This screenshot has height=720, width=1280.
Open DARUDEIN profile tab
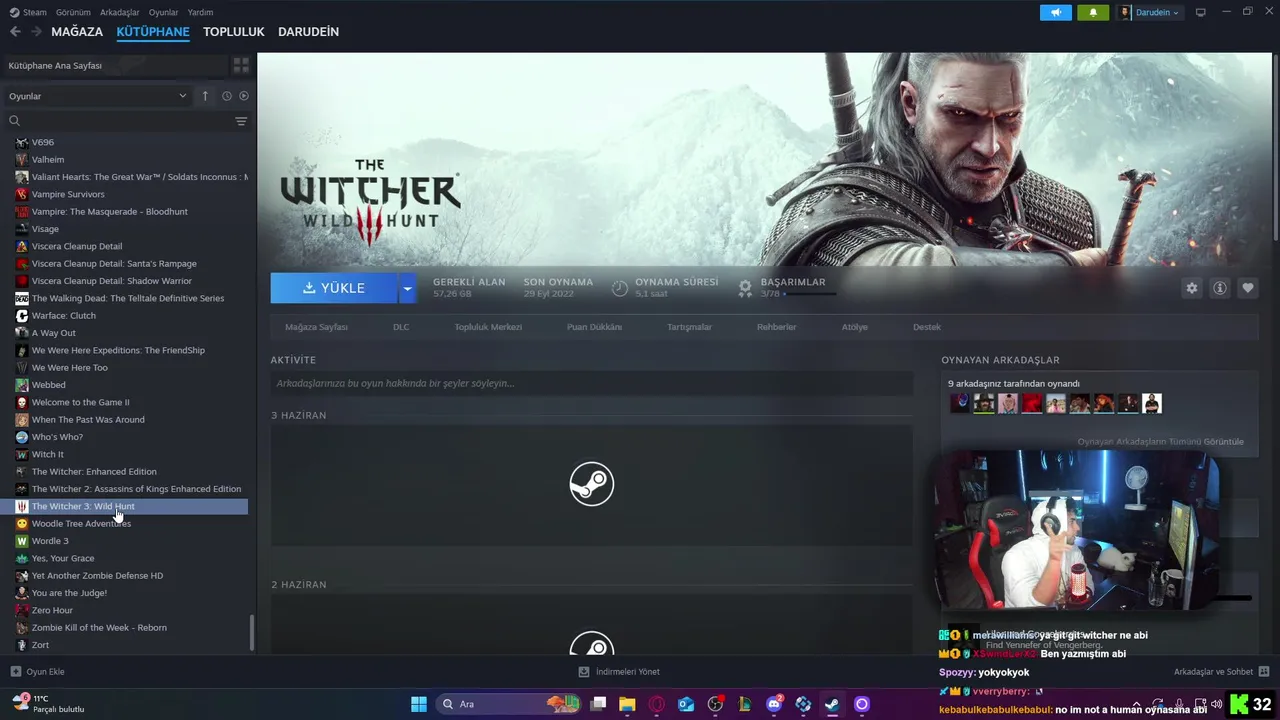308,32
